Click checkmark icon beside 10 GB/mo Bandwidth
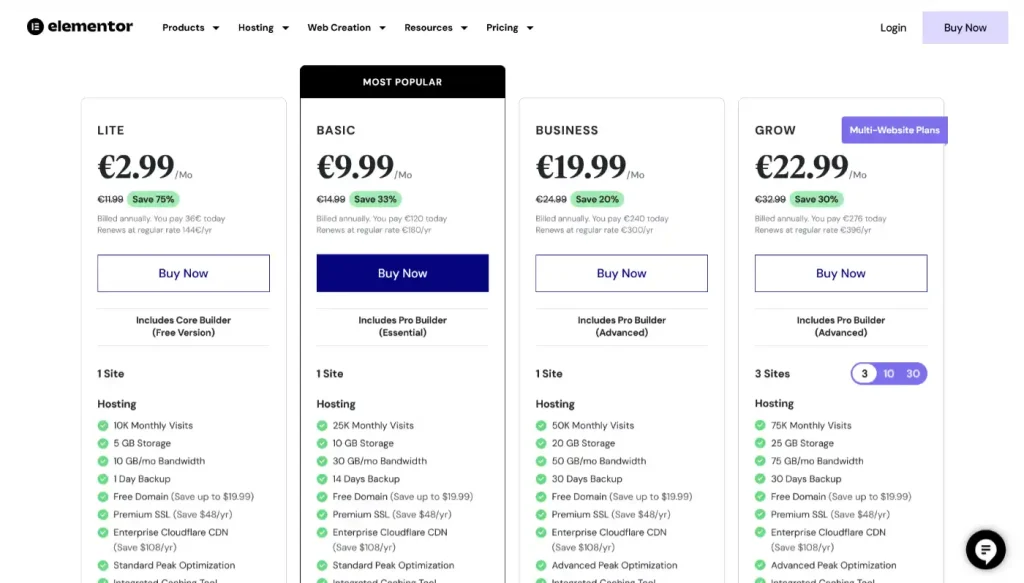The image size is (1024, 583). 103,461
